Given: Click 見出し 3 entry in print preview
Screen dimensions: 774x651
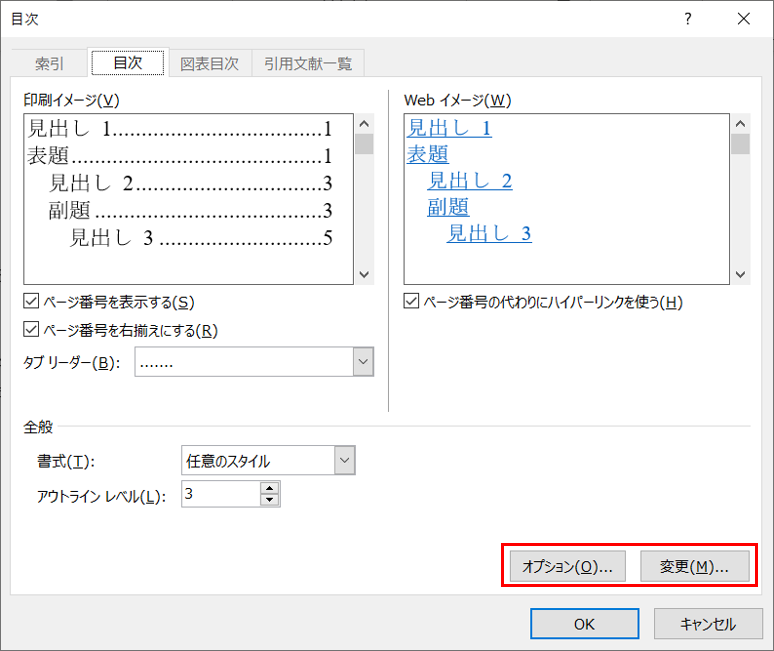Looking at the screenshot, I should point(201,237).
